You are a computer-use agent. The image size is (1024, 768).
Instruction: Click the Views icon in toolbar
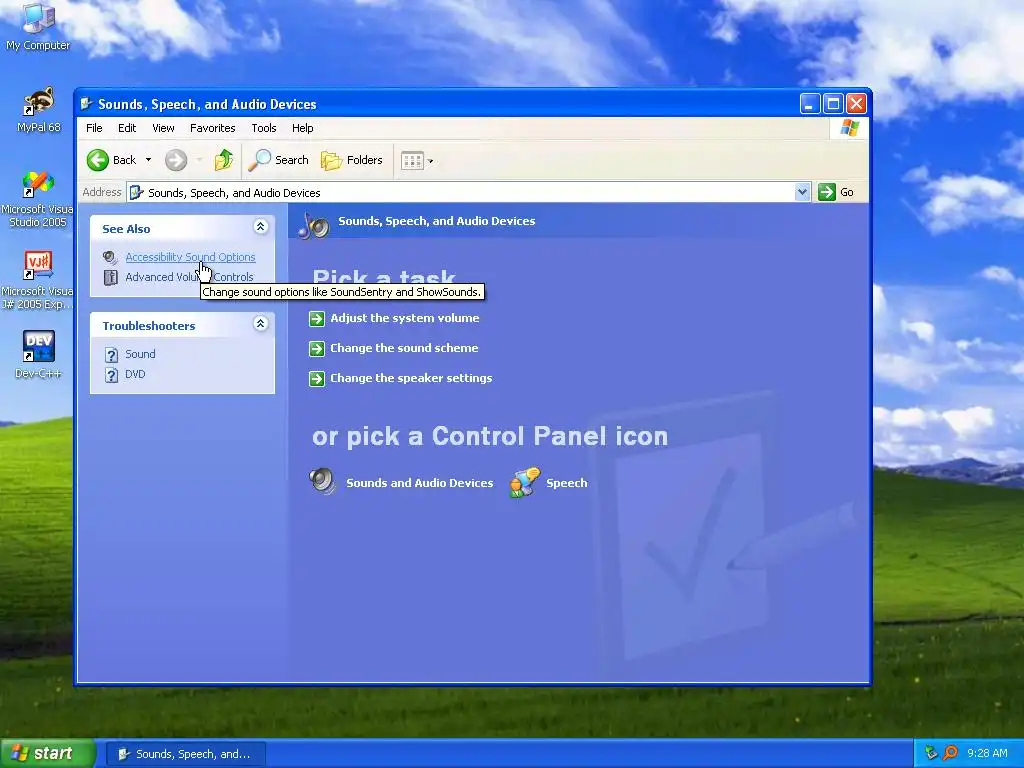412,160
